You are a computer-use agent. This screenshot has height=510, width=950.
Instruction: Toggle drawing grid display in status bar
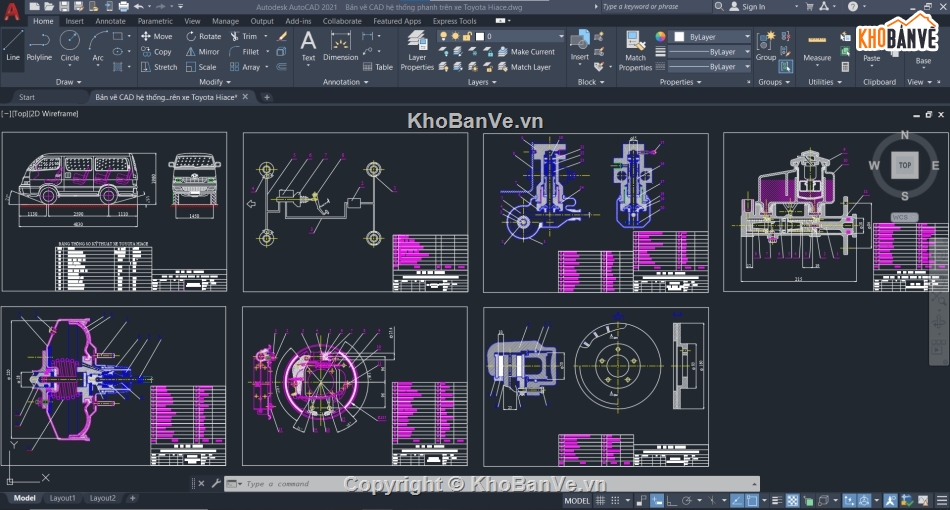pos(600,500)
